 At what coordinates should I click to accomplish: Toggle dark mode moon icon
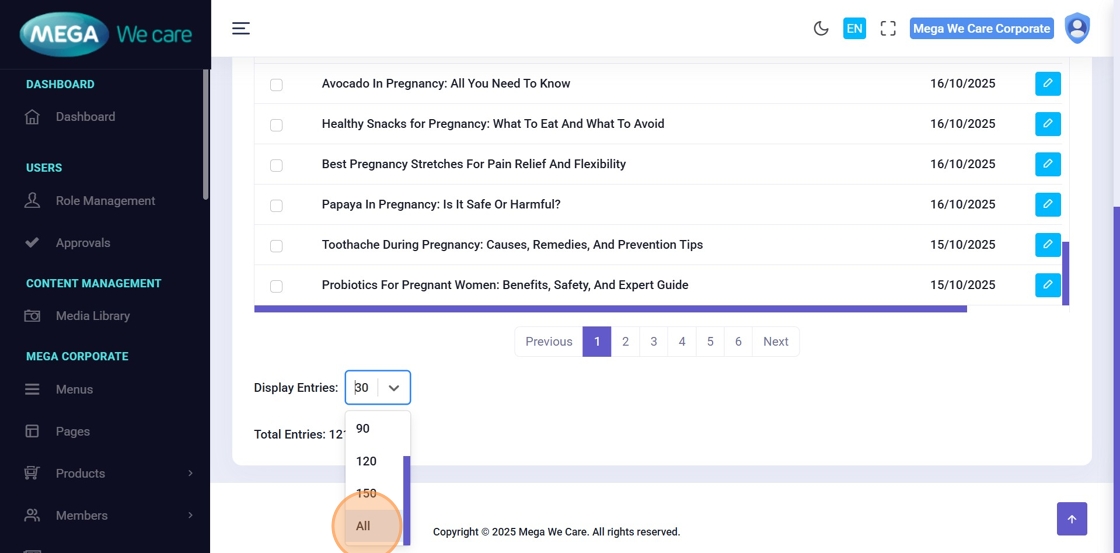(821, 29)
